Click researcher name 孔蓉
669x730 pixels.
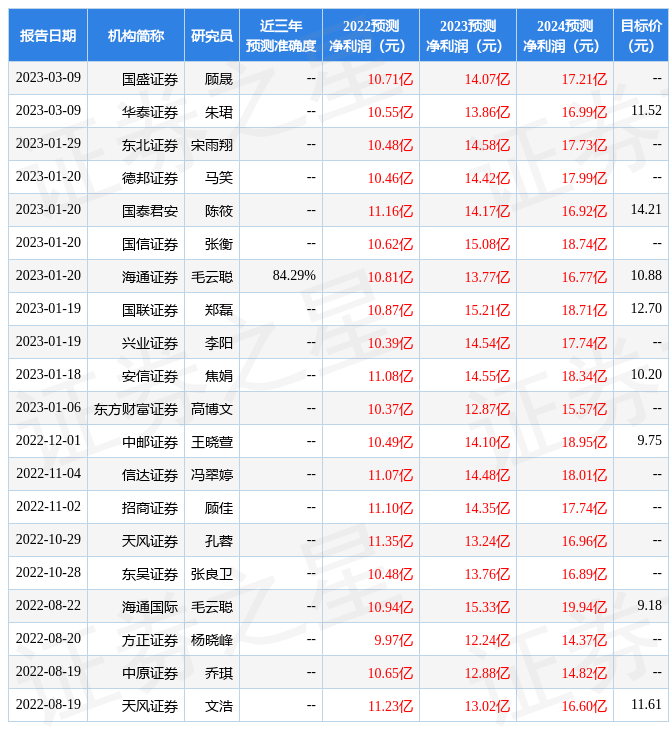pos(219,541)
